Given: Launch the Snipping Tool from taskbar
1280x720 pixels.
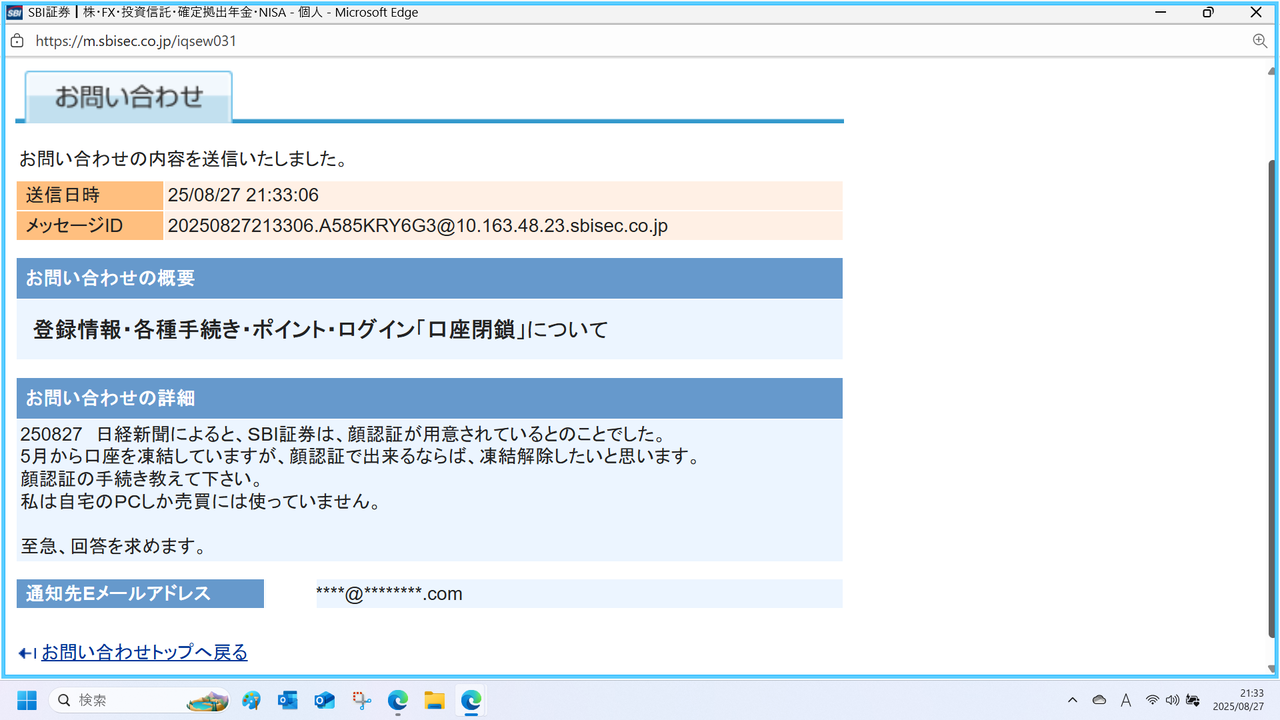Looking at the screenshot, I should tap(361, 700).
